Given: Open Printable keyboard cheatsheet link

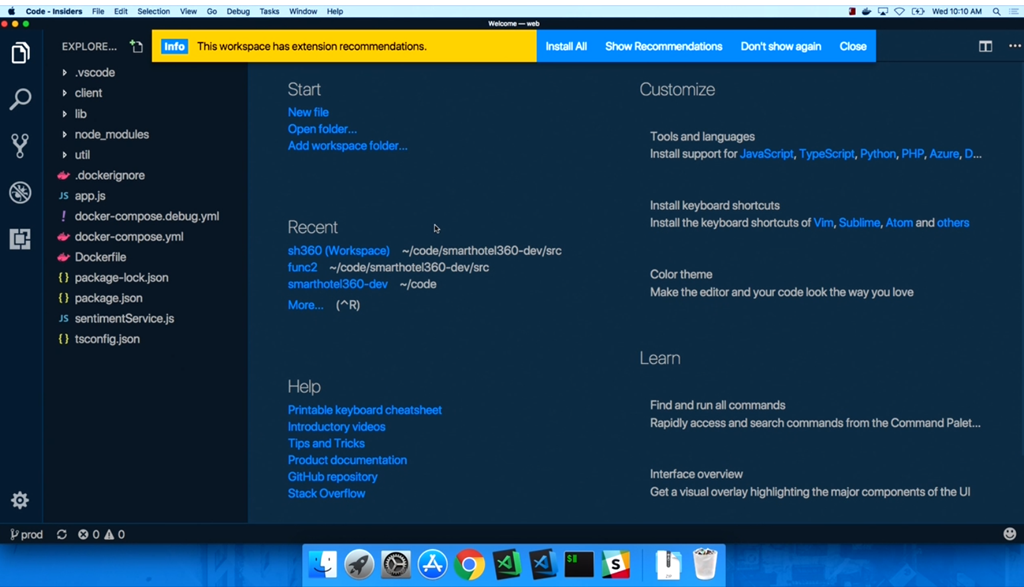Looking at the screenshot, I should tap(364, 410).
